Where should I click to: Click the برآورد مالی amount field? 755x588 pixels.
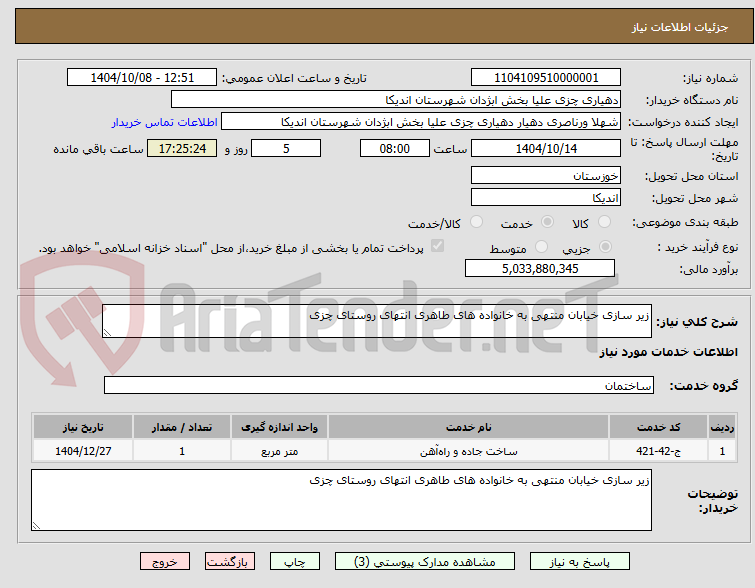tap(540, 268)
